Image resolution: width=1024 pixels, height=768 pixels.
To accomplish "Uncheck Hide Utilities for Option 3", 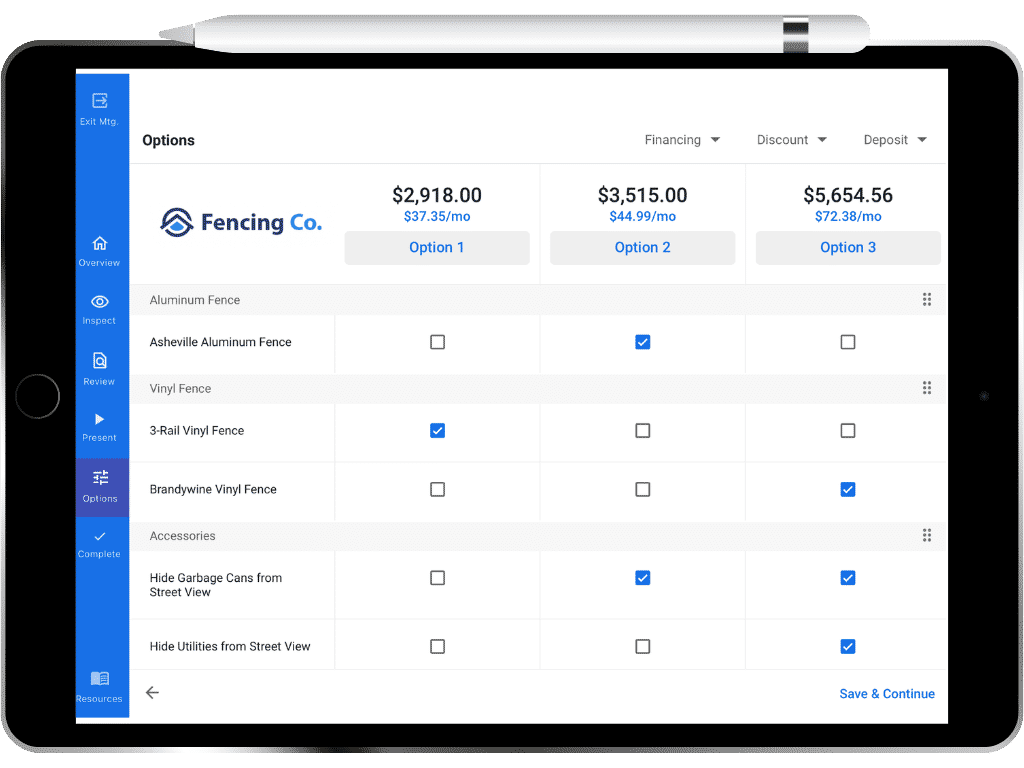I will click(848, 647).
